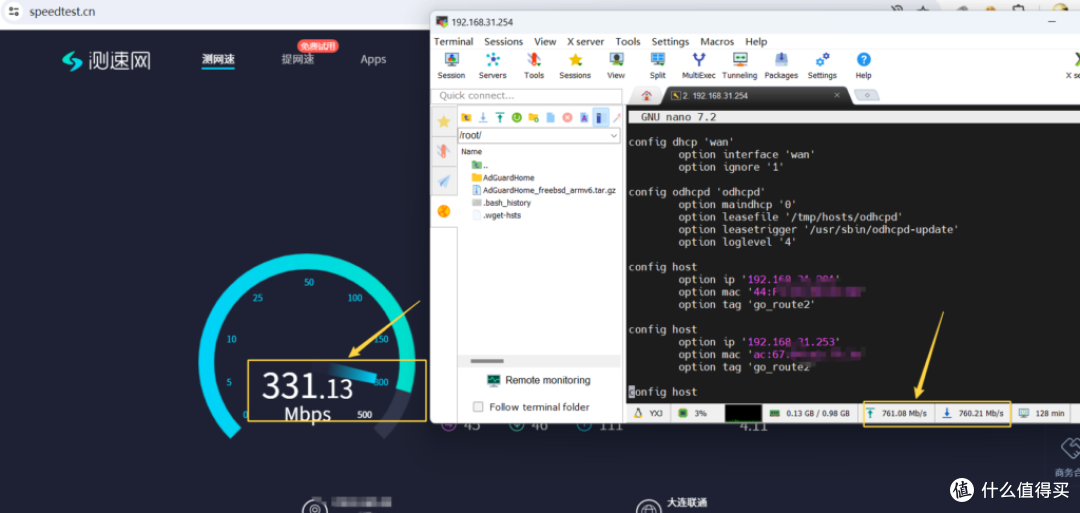This screenshot has height=513, width=1080.
Task: Select the orange Sftp sidebar tab
Action: click(x=444, y=211)
